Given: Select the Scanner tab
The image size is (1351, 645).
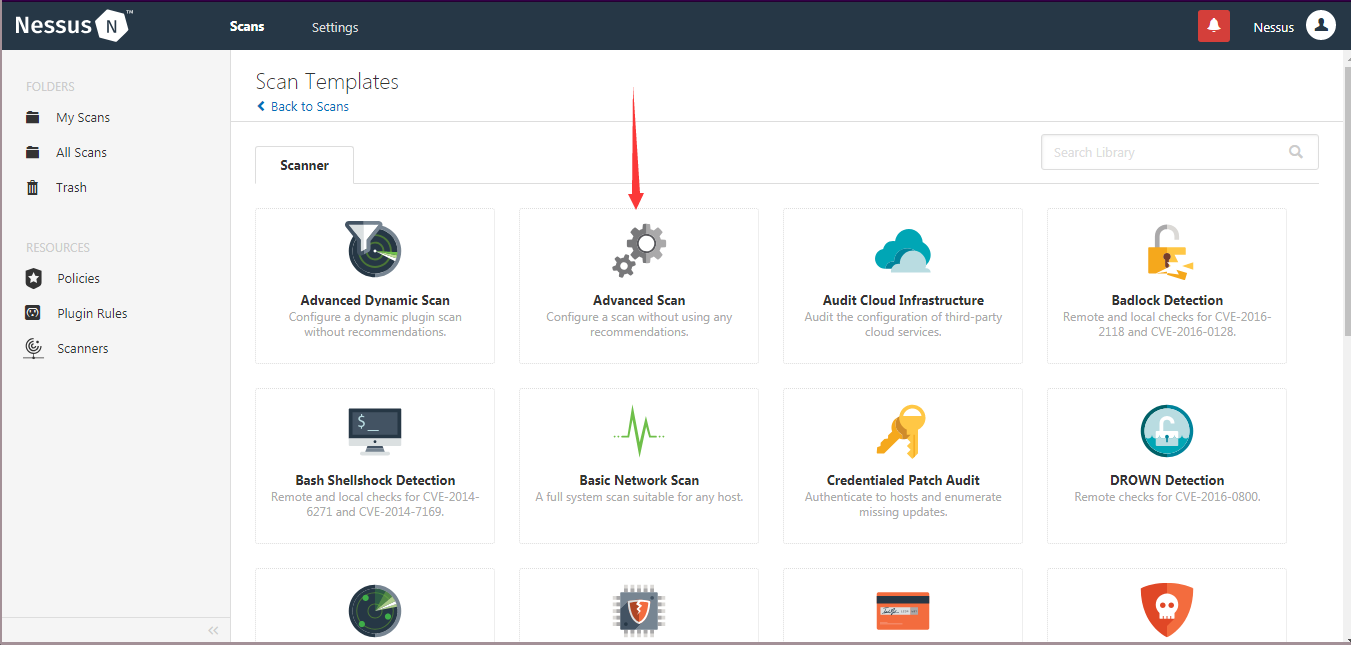Looking at the screenshot, I should (304, 165).
